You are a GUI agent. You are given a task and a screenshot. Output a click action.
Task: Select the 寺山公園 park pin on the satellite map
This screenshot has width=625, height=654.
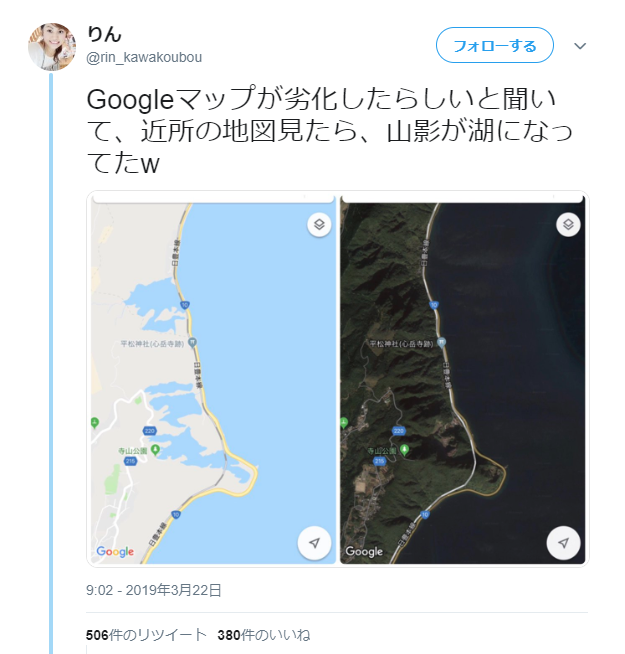[x=404, y=450]
